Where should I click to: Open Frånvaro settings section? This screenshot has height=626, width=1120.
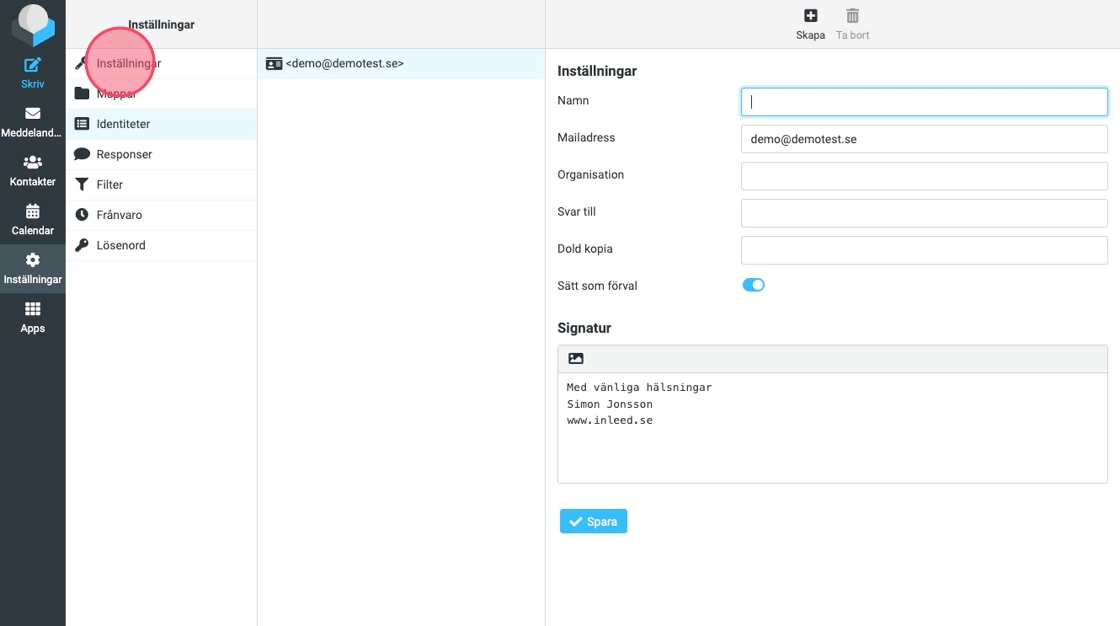coord(119,215)
